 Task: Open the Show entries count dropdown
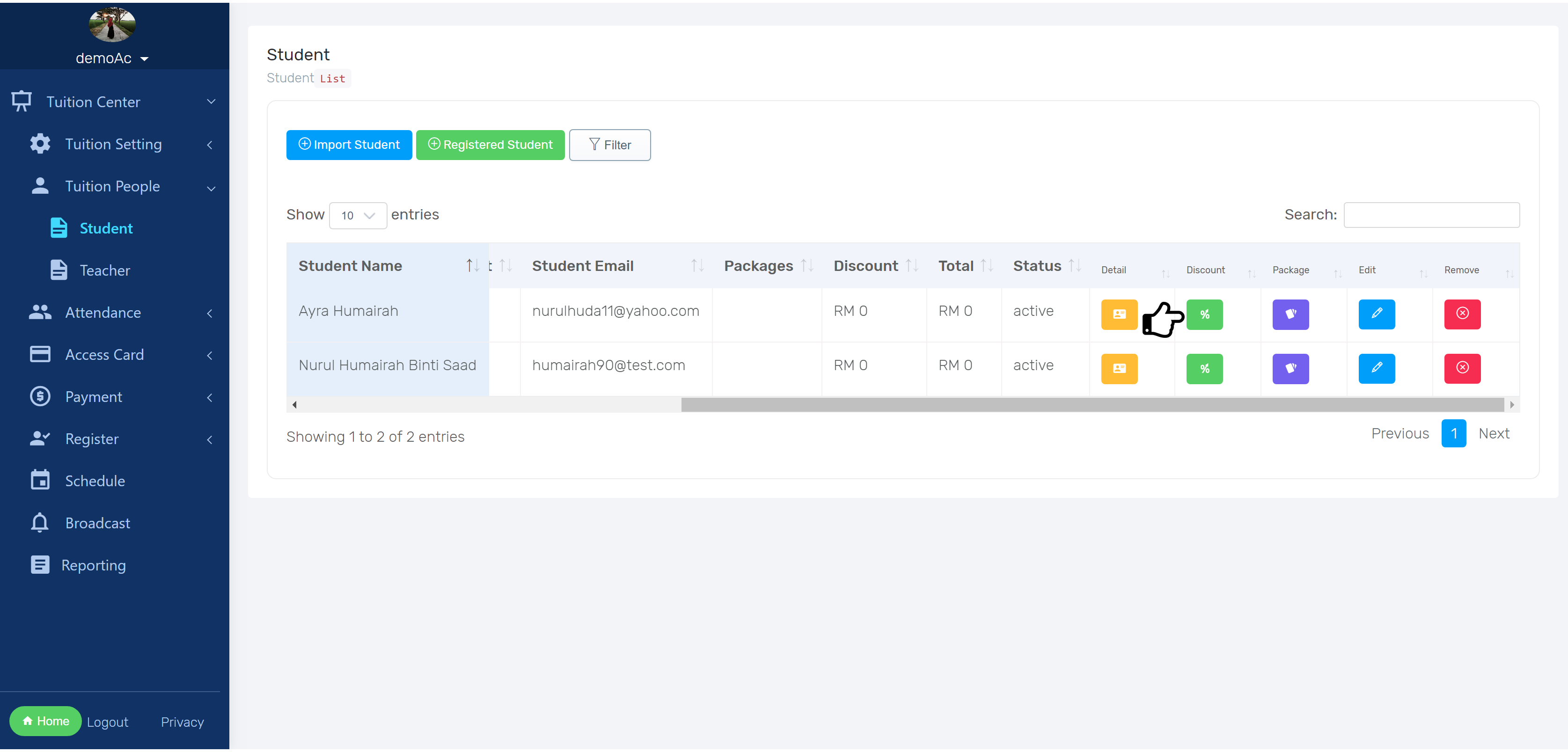[x=358, y=215]
